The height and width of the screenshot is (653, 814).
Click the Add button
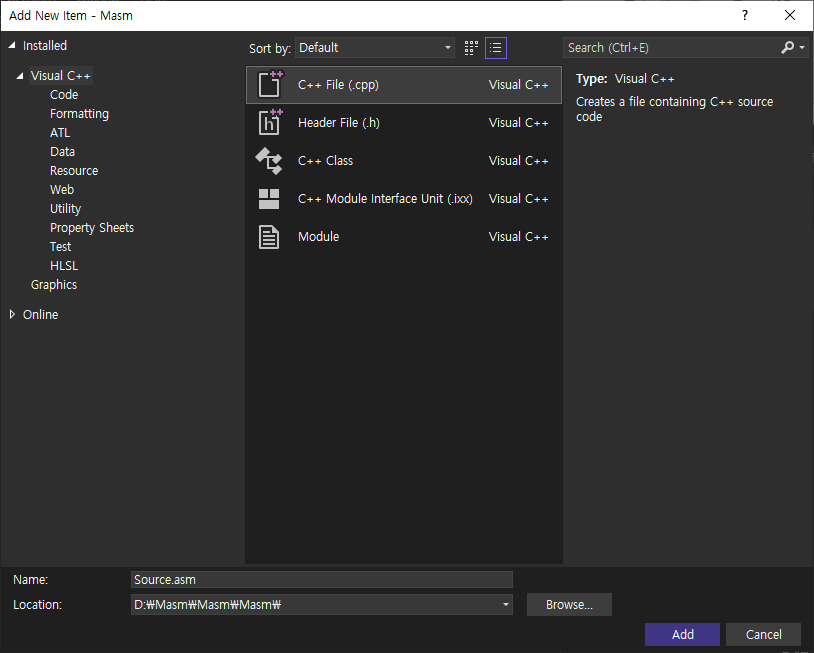(682, 634)
